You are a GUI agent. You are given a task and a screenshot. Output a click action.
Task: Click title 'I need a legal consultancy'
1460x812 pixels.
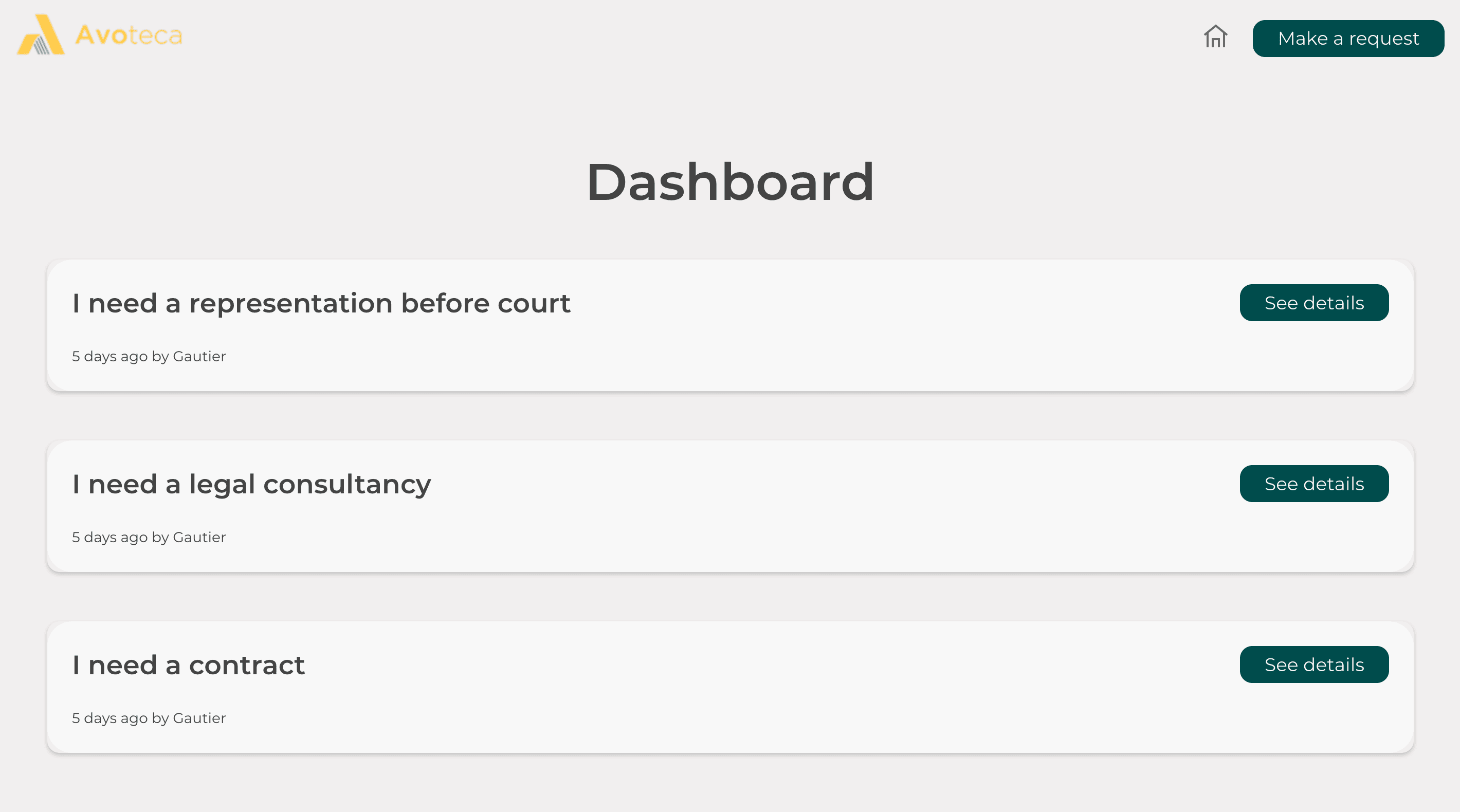252,485
